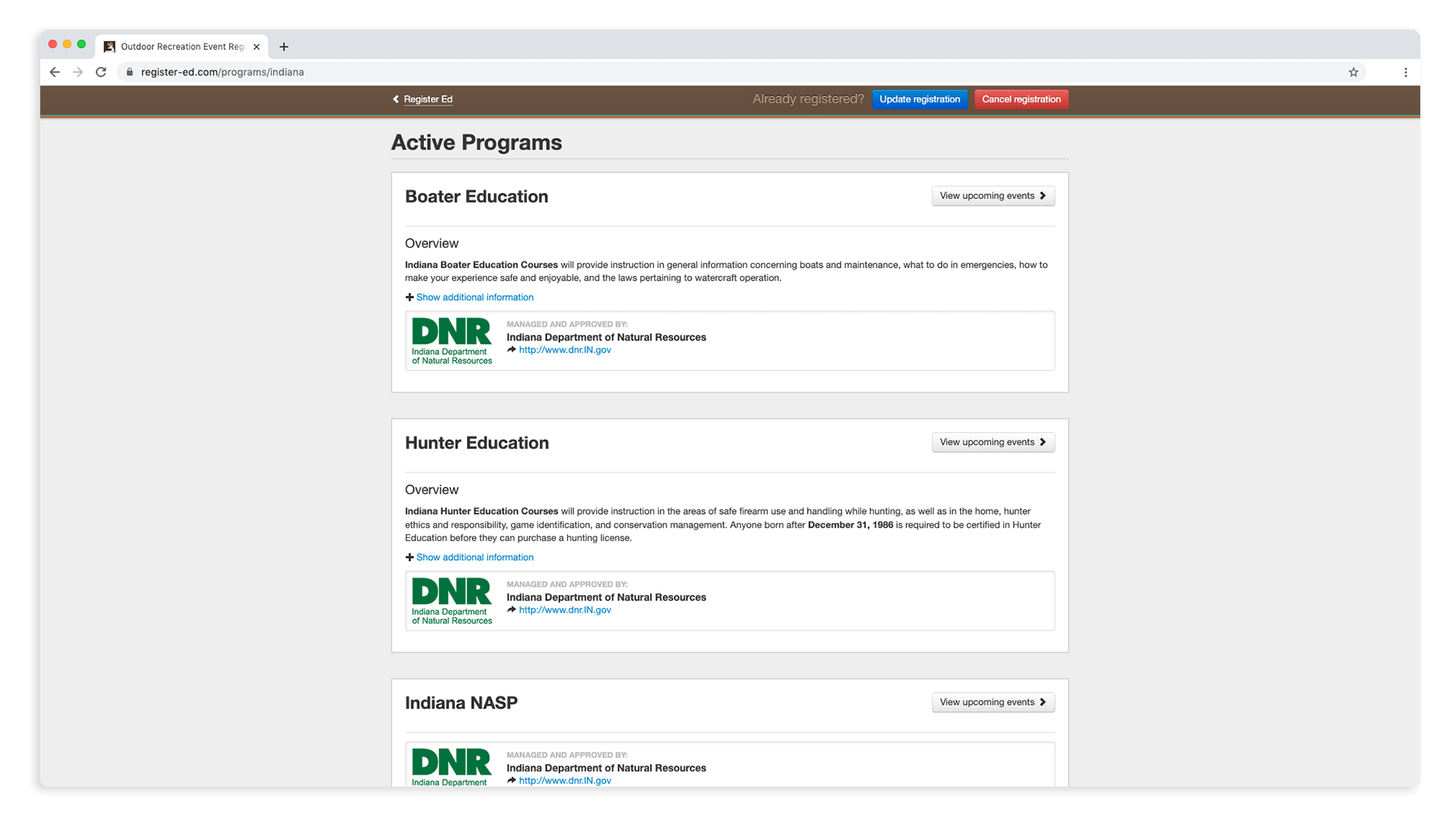Click the chevron left of Register Ed
Viewport: 1456px width, 814px height.
tap(396, 99)
